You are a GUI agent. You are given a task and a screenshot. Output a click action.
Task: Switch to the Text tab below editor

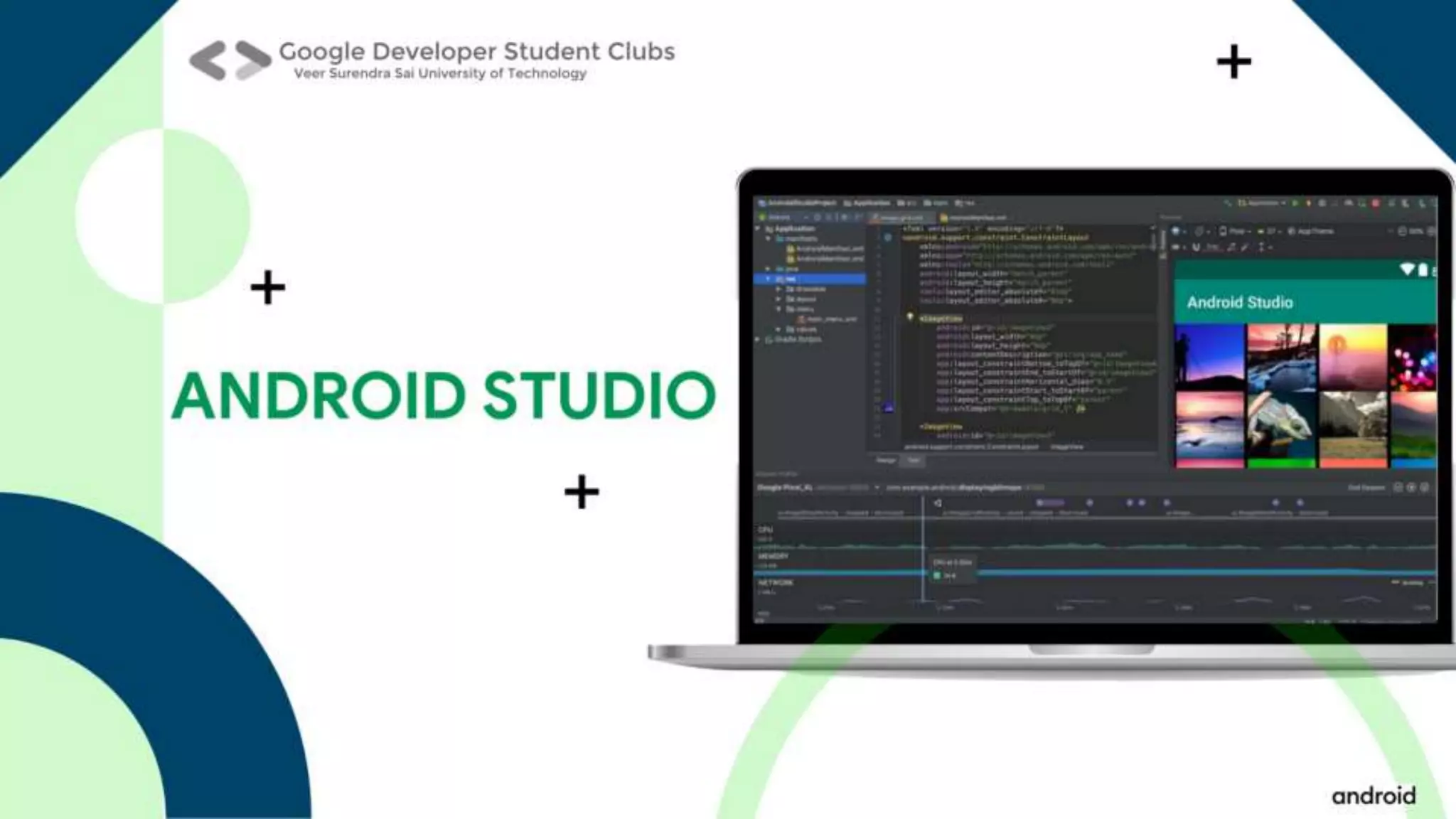click(x=914, y=461)
